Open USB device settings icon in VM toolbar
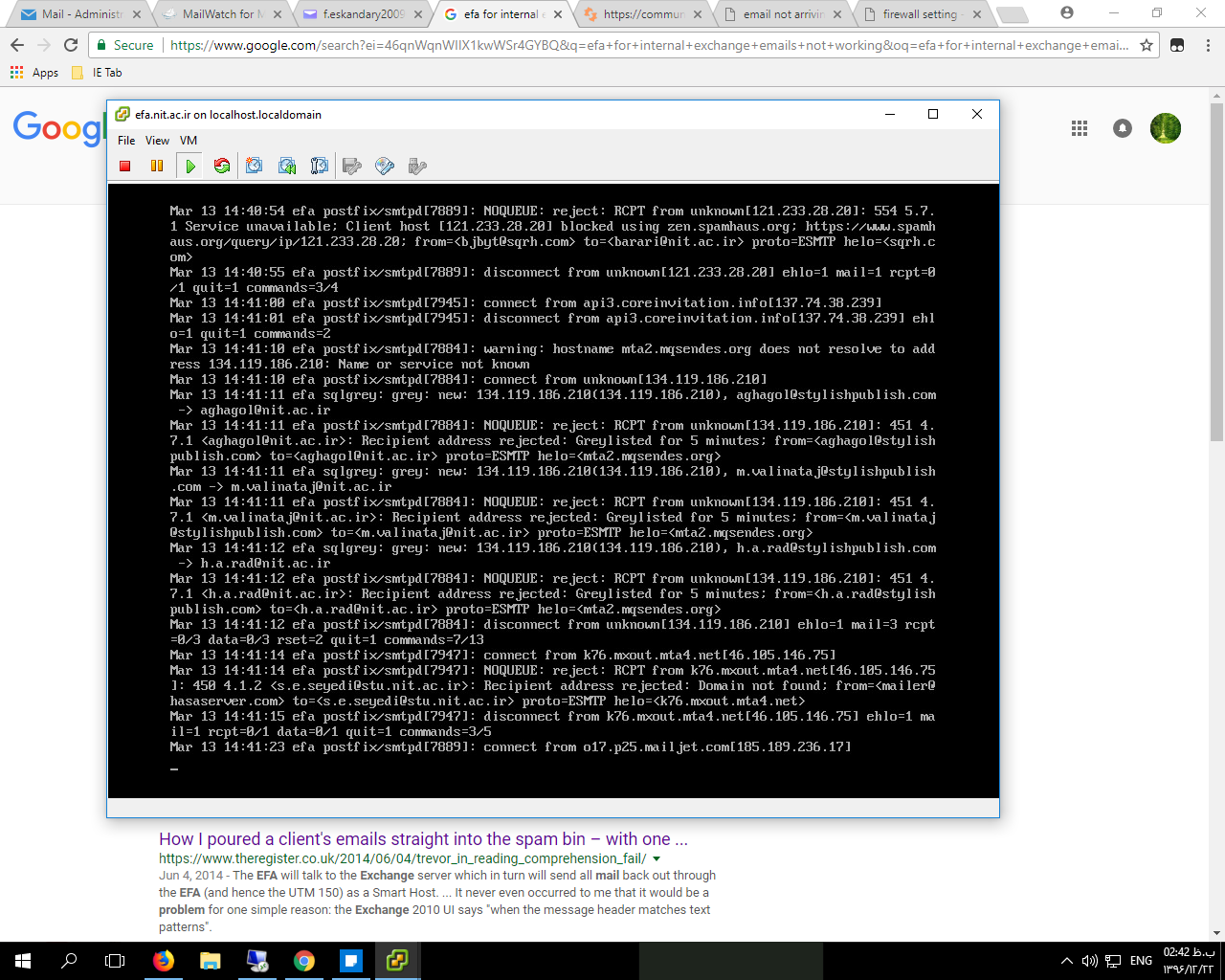 coord(416,166)
